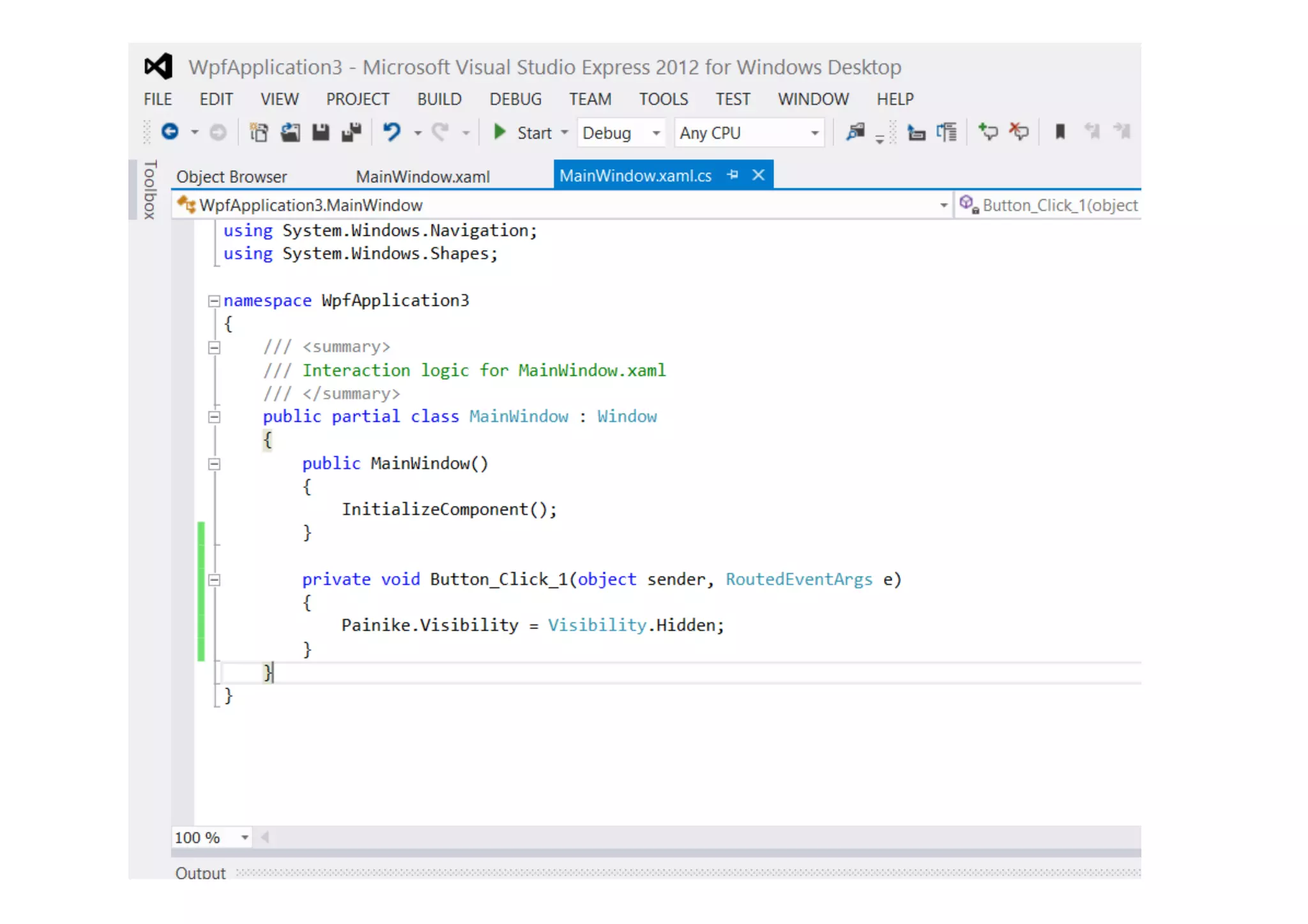
Task: Click the editor horizontal scrollbar track
Action: click(x=706, y=837)
